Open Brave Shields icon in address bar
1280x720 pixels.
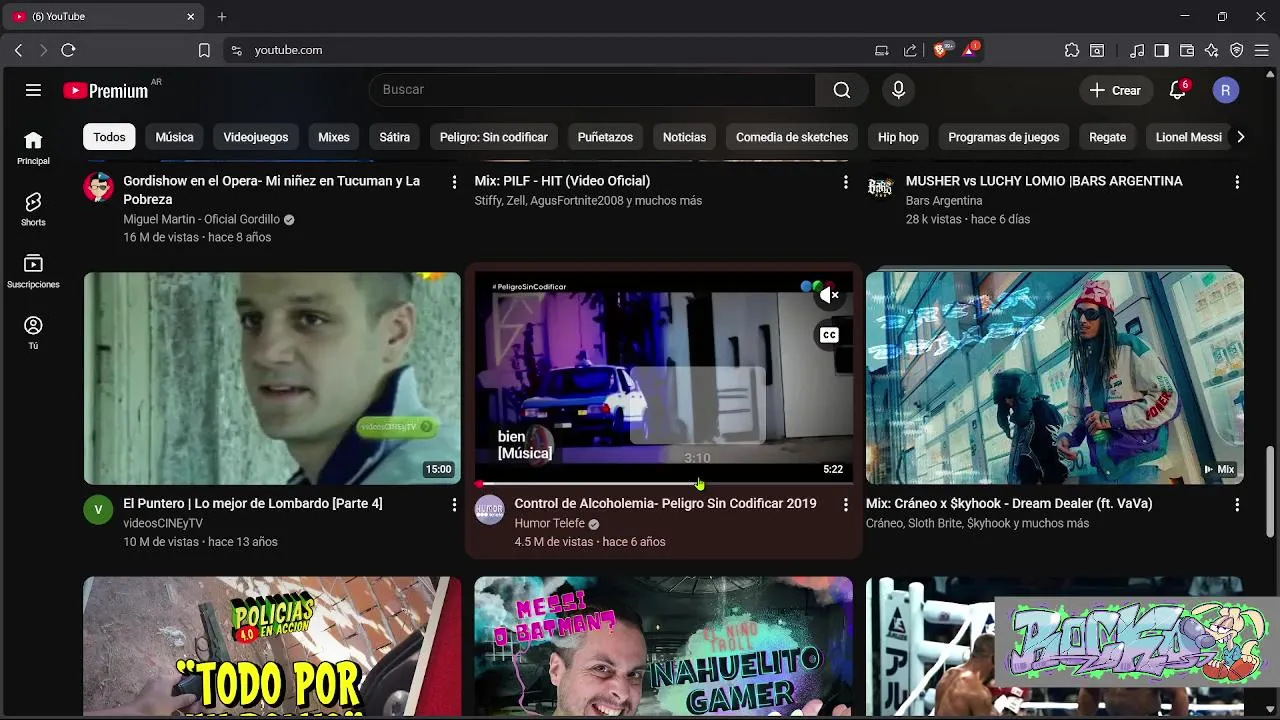click(x=941, y=50)
